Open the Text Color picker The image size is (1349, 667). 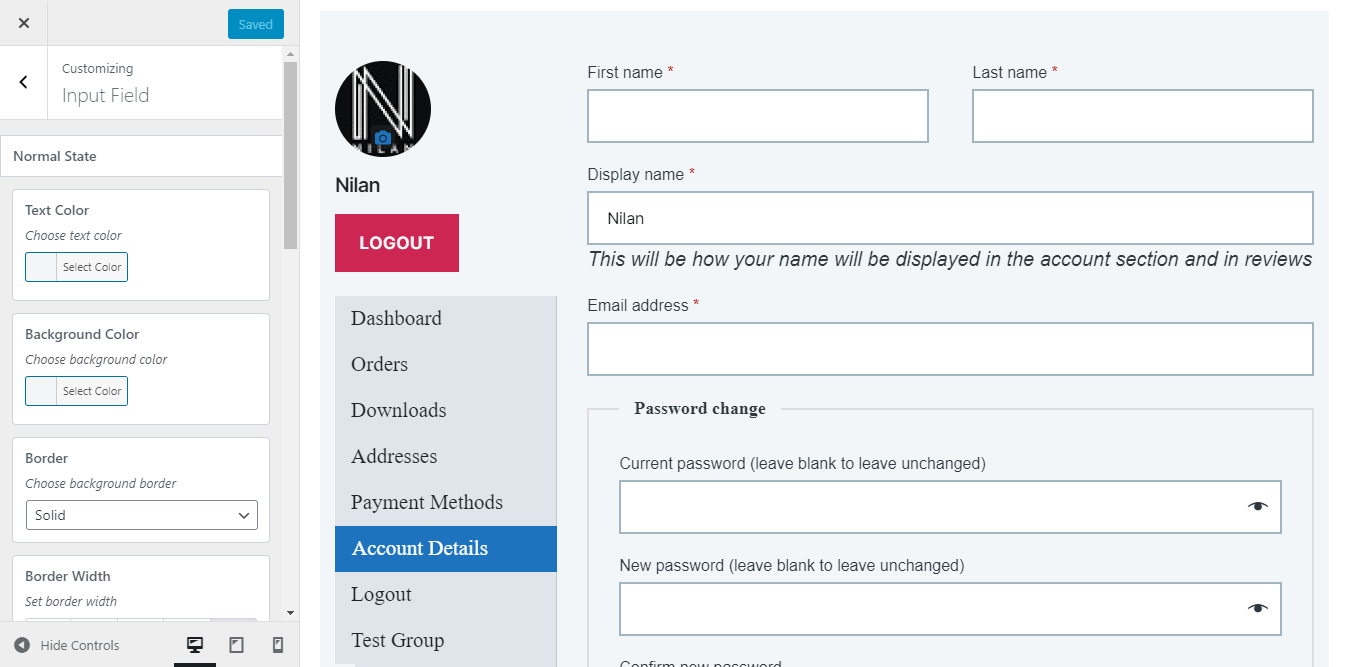pyautogui.click(x=76, y=267)
